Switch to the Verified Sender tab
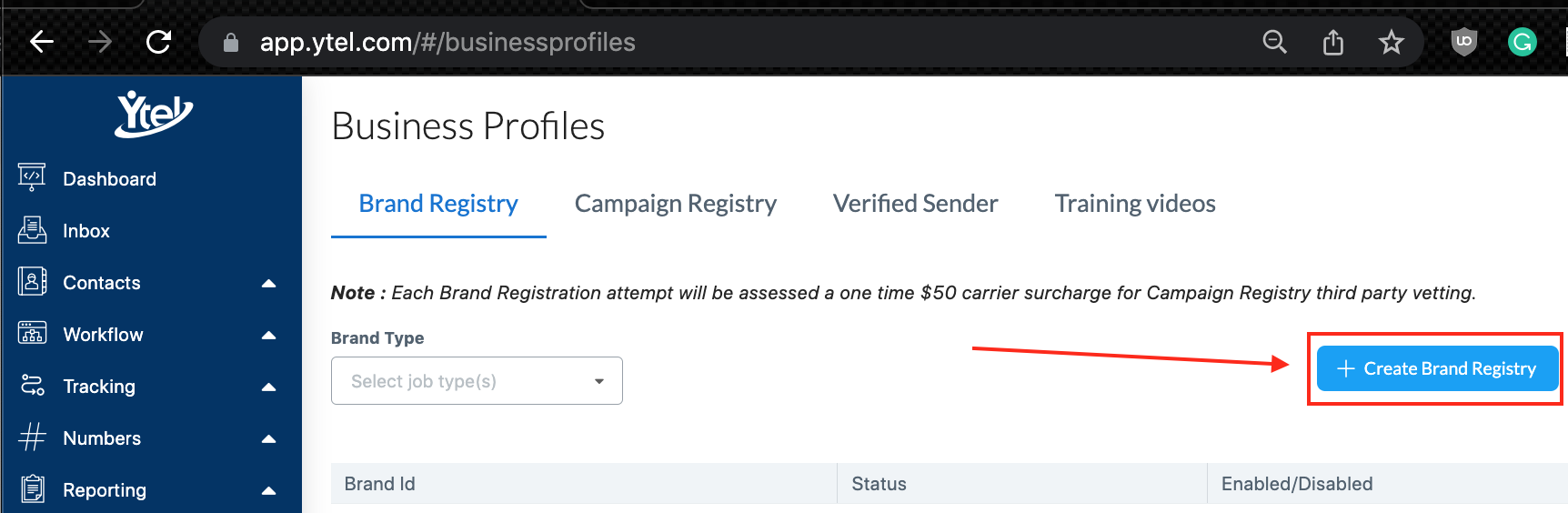 pos(915,204)
